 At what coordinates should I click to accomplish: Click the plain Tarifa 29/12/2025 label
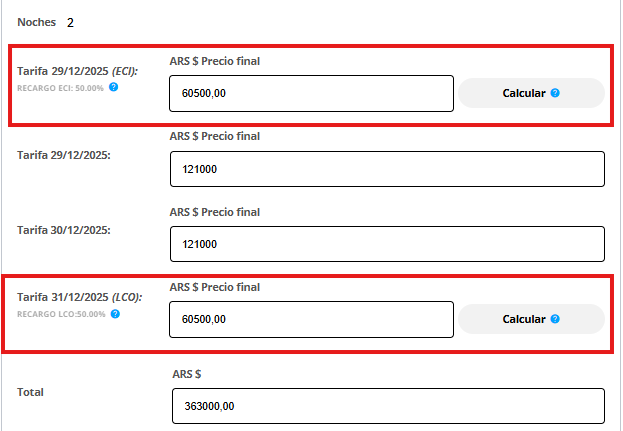pos(63,155)
